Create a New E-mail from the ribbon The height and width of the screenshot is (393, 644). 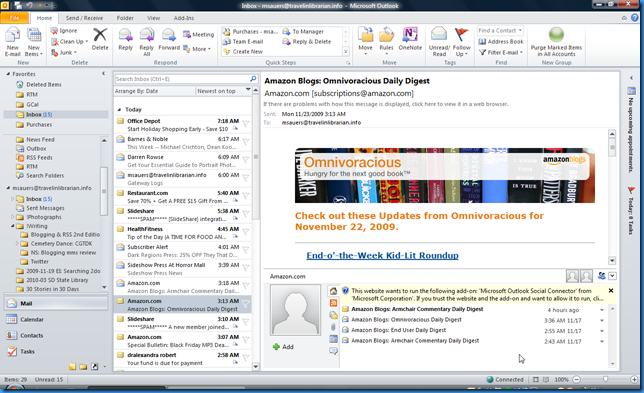[12, 42]
